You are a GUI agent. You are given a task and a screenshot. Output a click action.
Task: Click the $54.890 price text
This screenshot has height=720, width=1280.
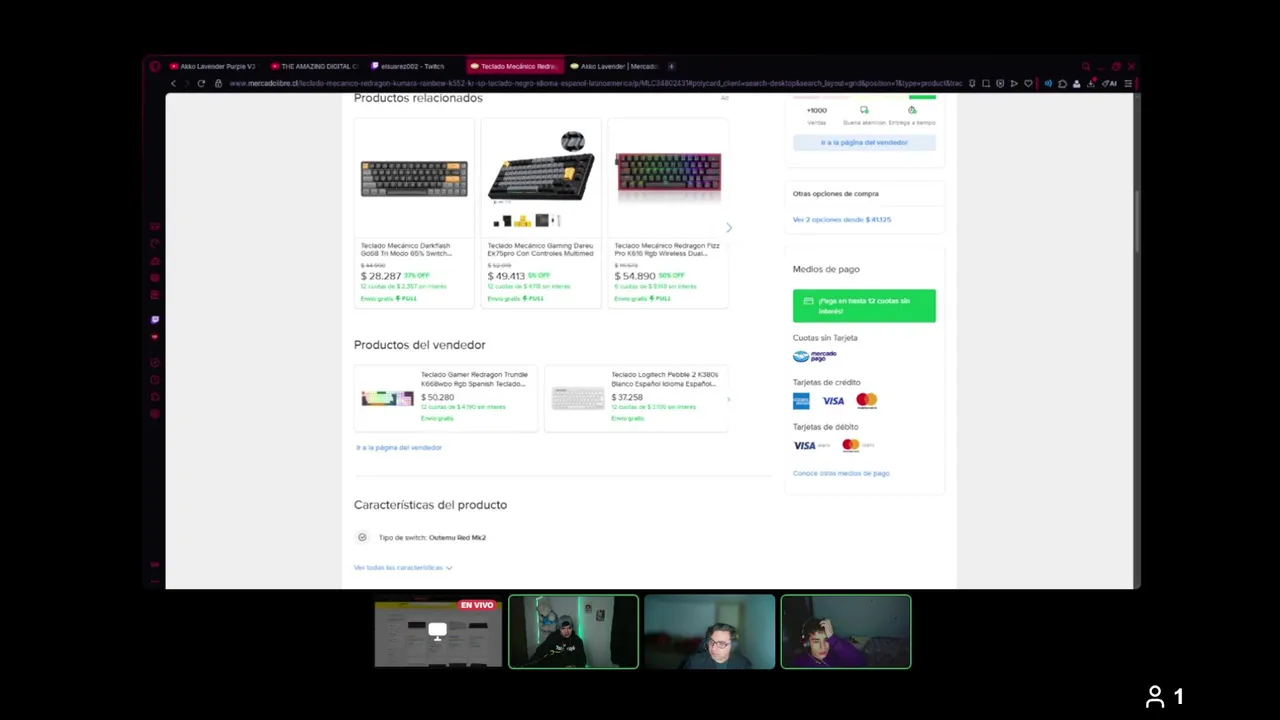pyautogui.click(x=635, y=276)
